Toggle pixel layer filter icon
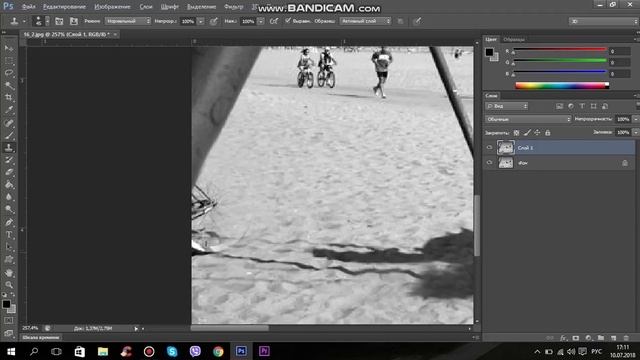This screenshot has width=640, height=360. click(560, 106)
